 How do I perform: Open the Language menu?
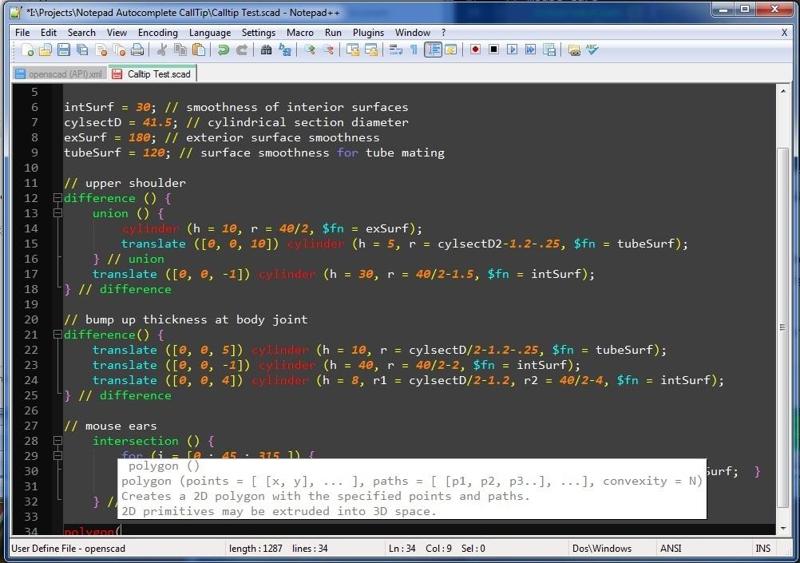point(209,32)
